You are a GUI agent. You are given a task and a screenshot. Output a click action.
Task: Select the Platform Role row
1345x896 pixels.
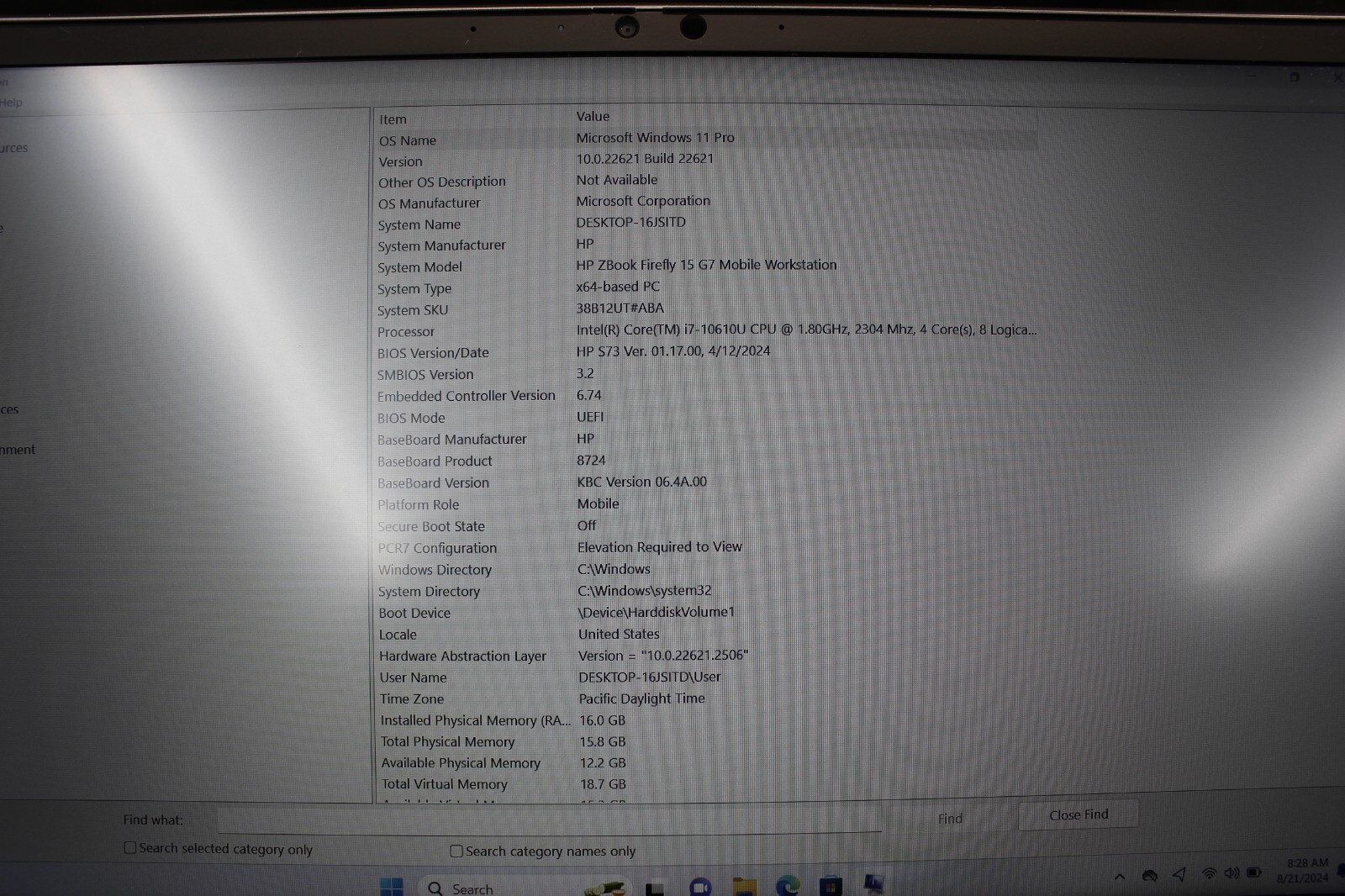706,504
